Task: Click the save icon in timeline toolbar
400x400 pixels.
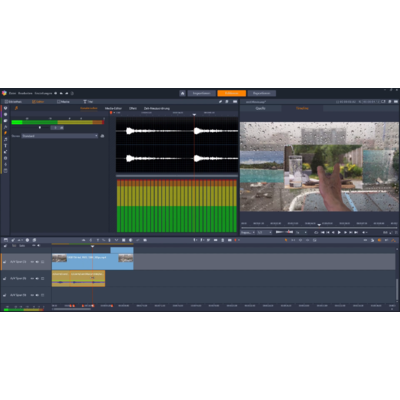Action: [x=6, y=240]
